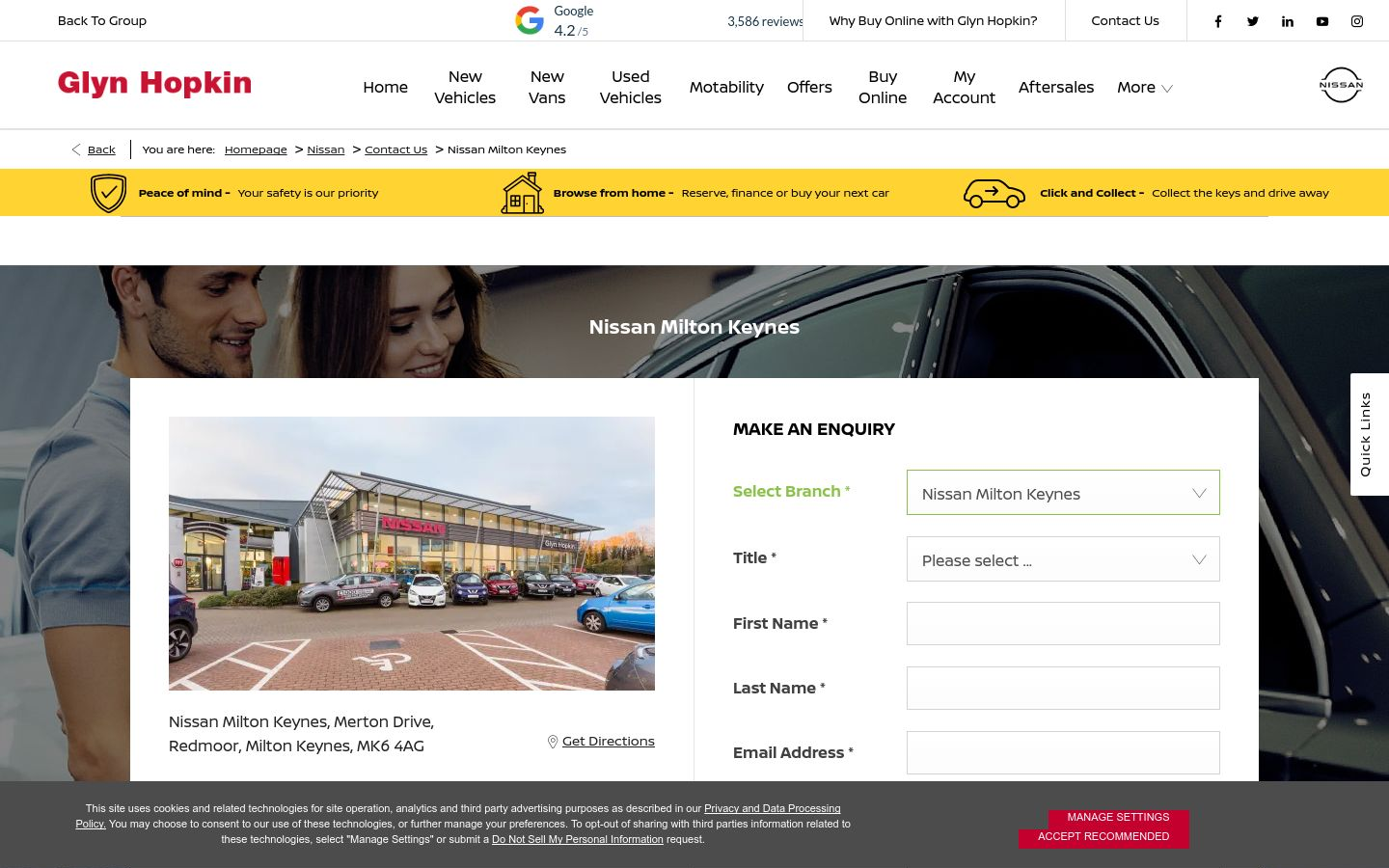
Task: Click the Google reviews logo
Action: point(530,20)
